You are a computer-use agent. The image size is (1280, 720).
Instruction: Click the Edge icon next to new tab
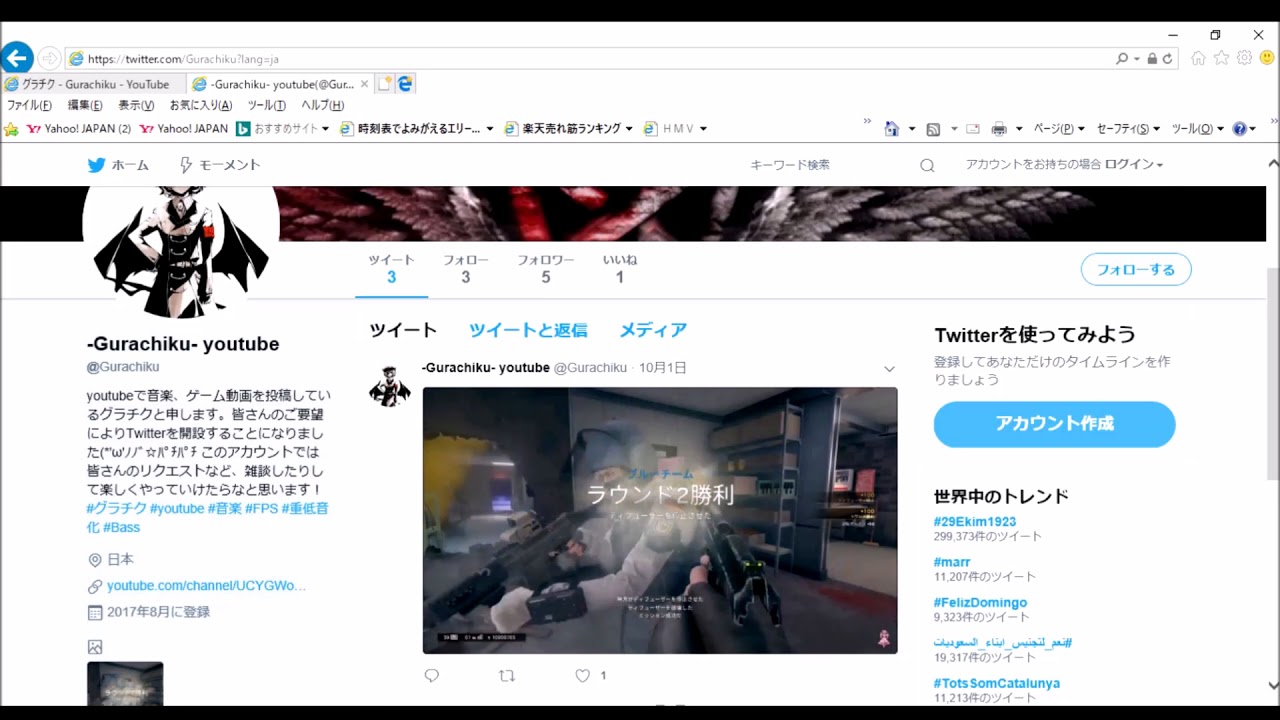pyautogui.click(x=405, y=85)
